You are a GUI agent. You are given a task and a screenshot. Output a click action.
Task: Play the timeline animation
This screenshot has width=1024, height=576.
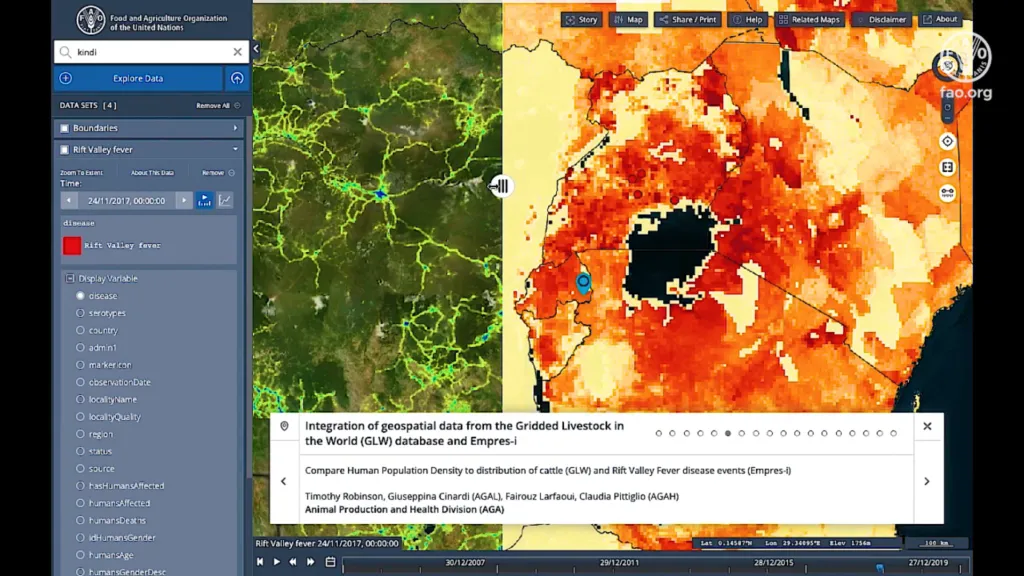[276, 562]
